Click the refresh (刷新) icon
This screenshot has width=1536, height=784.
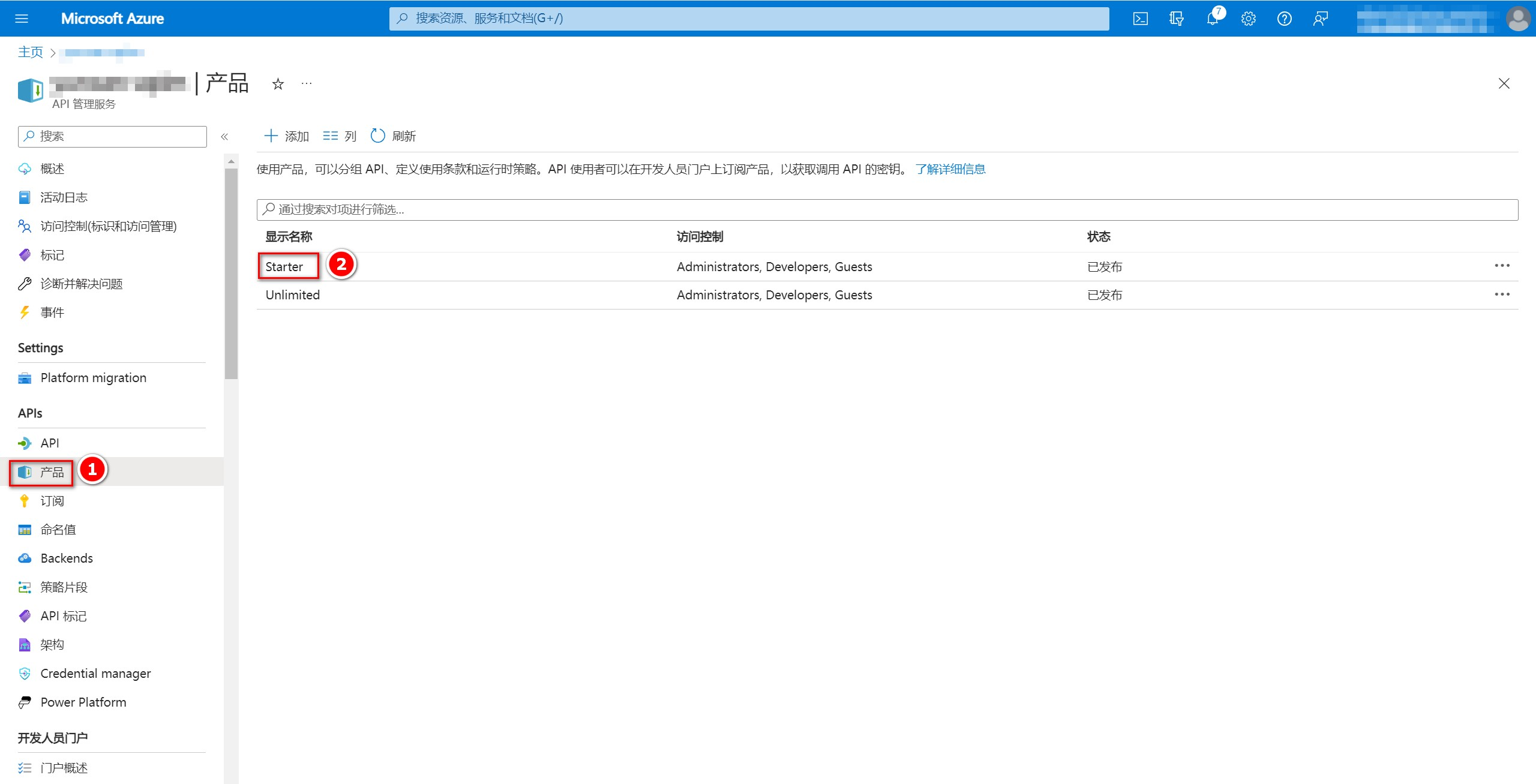(x=378, y=136)
